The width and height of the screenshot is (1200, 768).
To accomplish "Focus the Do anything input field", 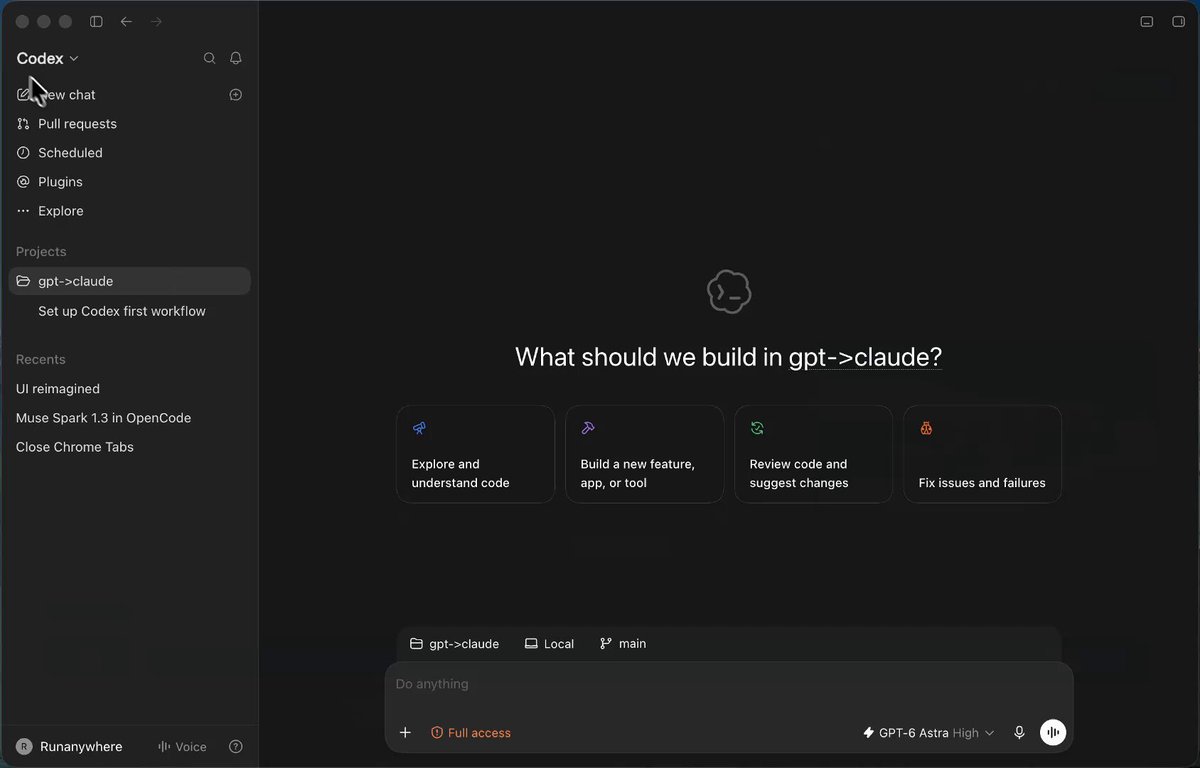I will pos(729,684).
